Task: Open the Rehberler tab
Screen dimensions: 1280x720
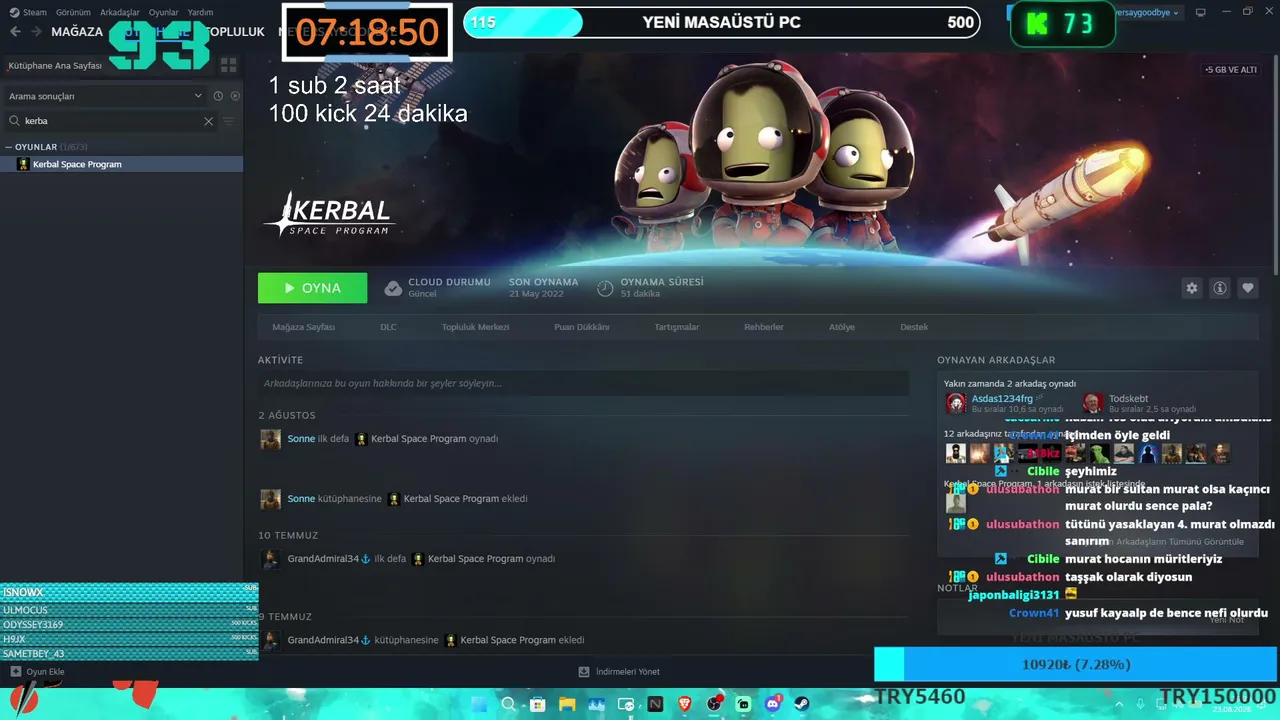Action: click(x=764, y=327)
